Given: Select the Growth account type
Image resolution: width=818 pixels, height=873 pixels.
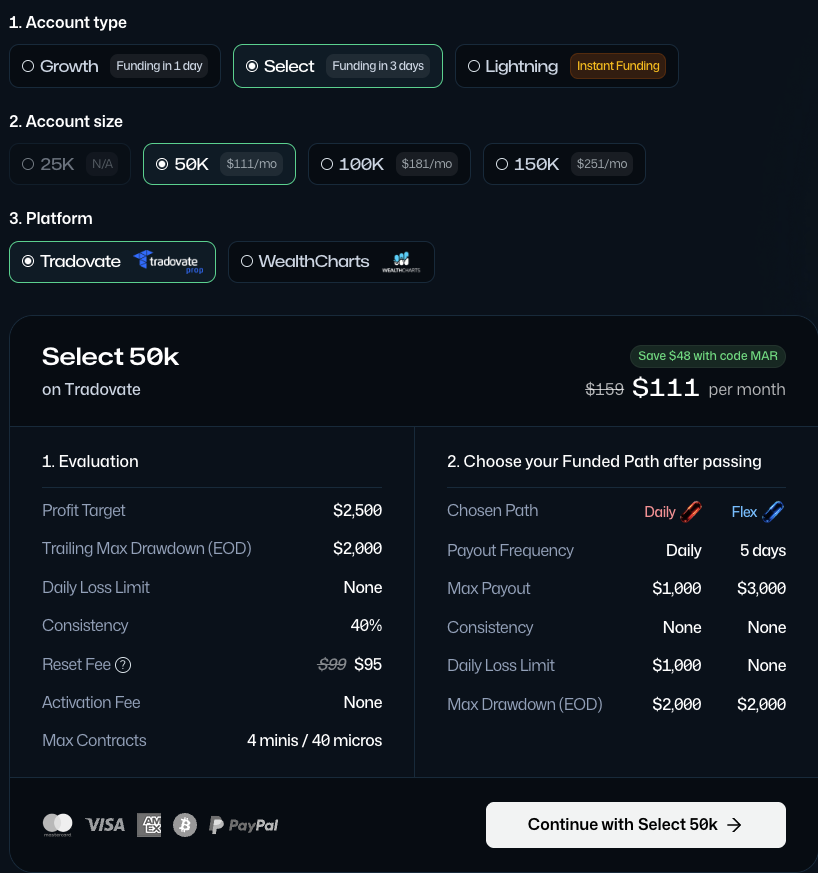Looking at the screenshot, I should pos(115,66).
